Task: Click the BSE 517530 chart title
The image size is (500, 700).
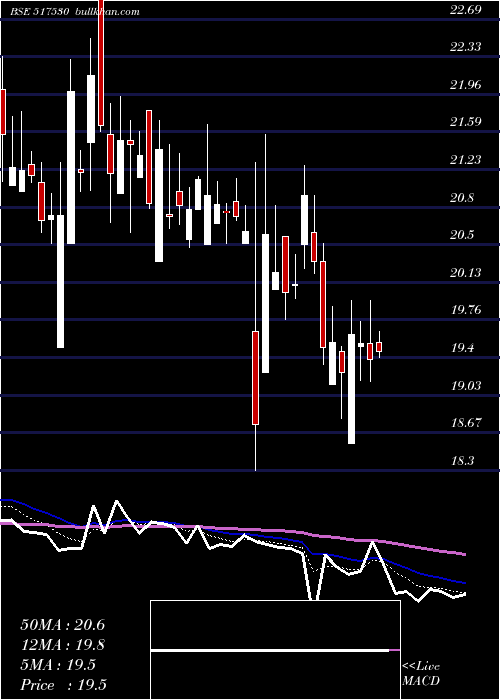Action: tap(39, 12)
